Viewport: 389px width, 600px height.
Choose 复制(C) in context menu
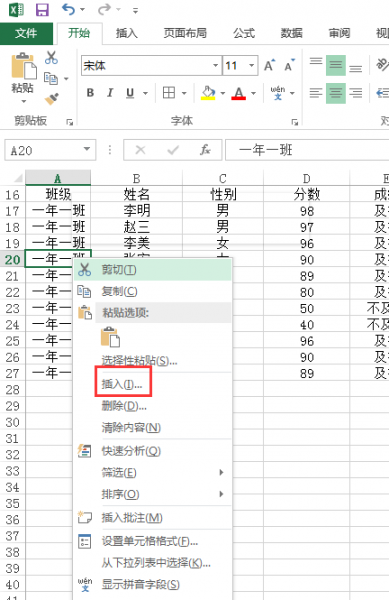pos(153,292)
